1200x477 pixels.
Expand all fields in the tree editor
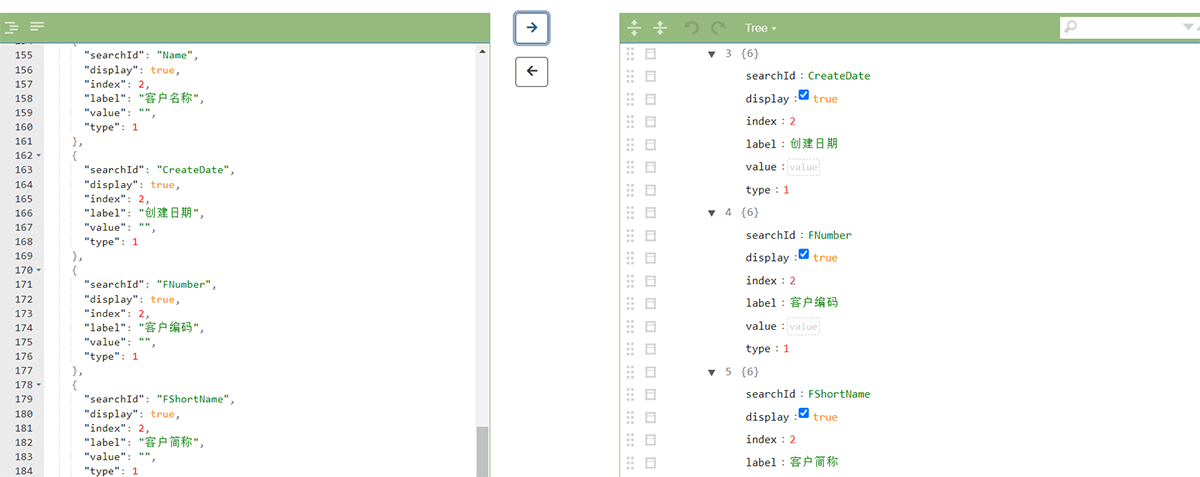tap(633, 28)
